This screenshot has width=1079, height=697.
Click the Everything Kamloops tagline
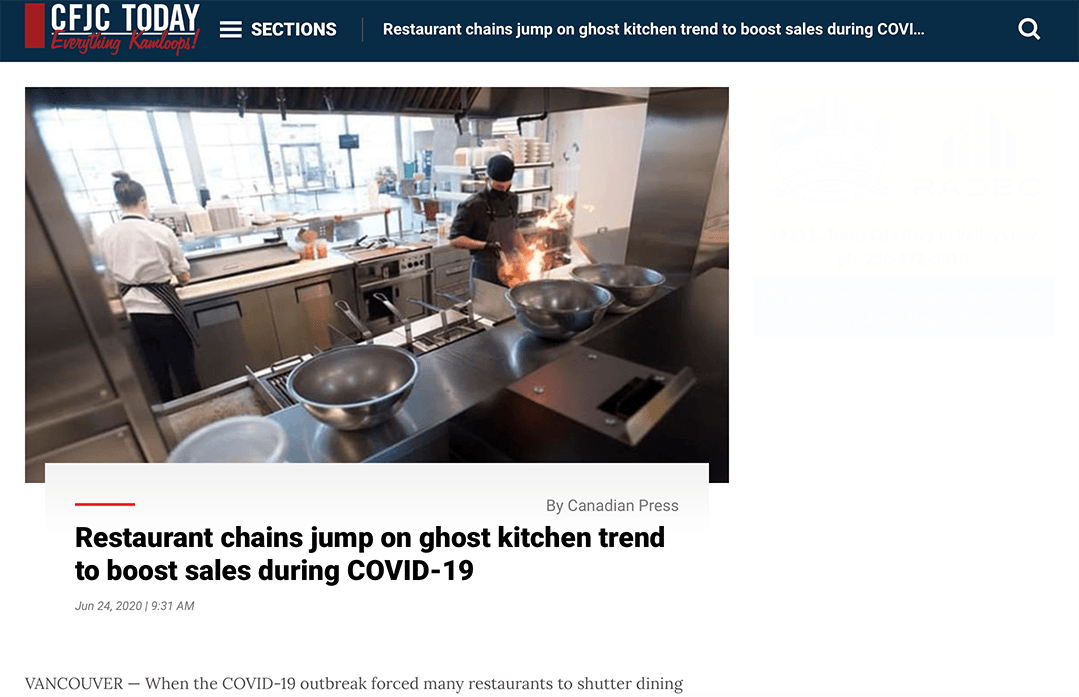125,41
